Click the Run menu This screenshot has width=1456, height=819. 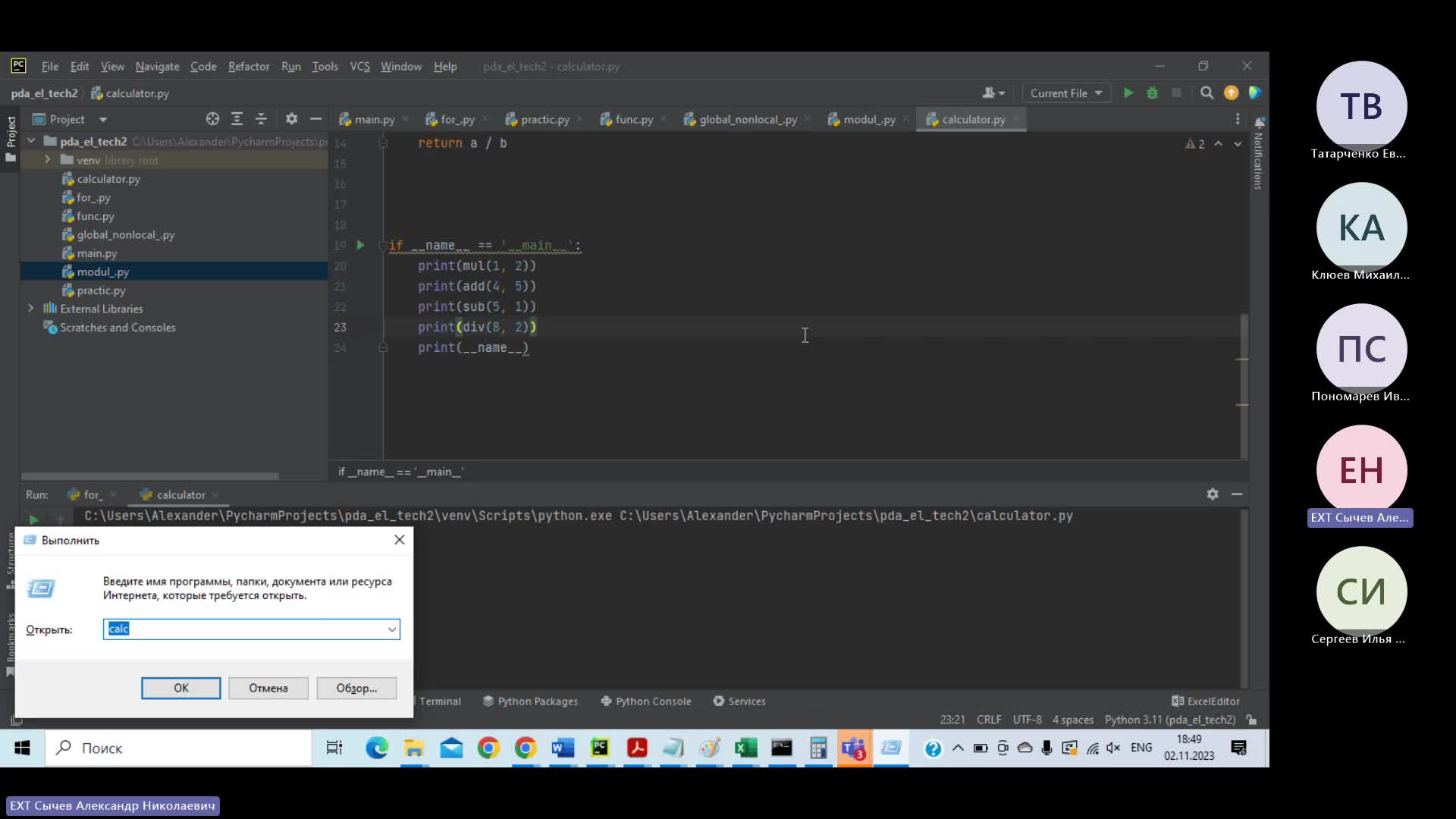290,66
